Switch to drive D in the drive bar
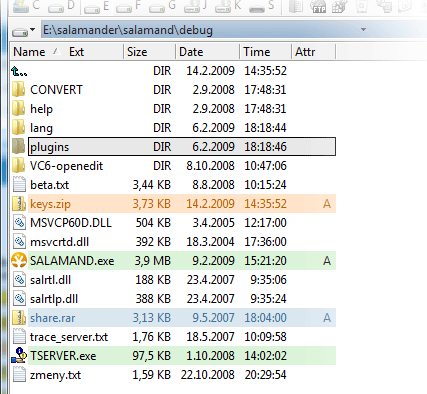The width and height of the screenshot is (427, 394). click(61, 6)
